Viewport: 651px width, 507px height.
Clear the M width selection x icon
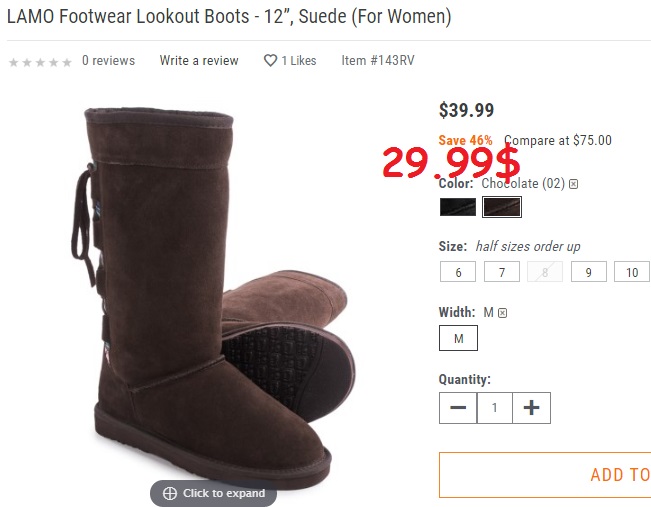pos(502,313)
